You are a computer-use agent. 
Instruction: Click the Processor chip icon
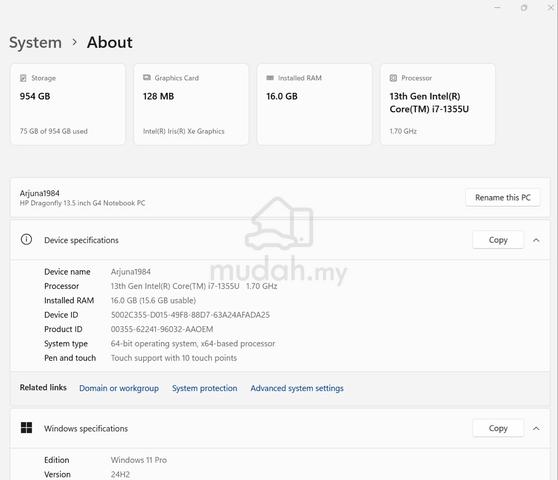pos(393,78)
